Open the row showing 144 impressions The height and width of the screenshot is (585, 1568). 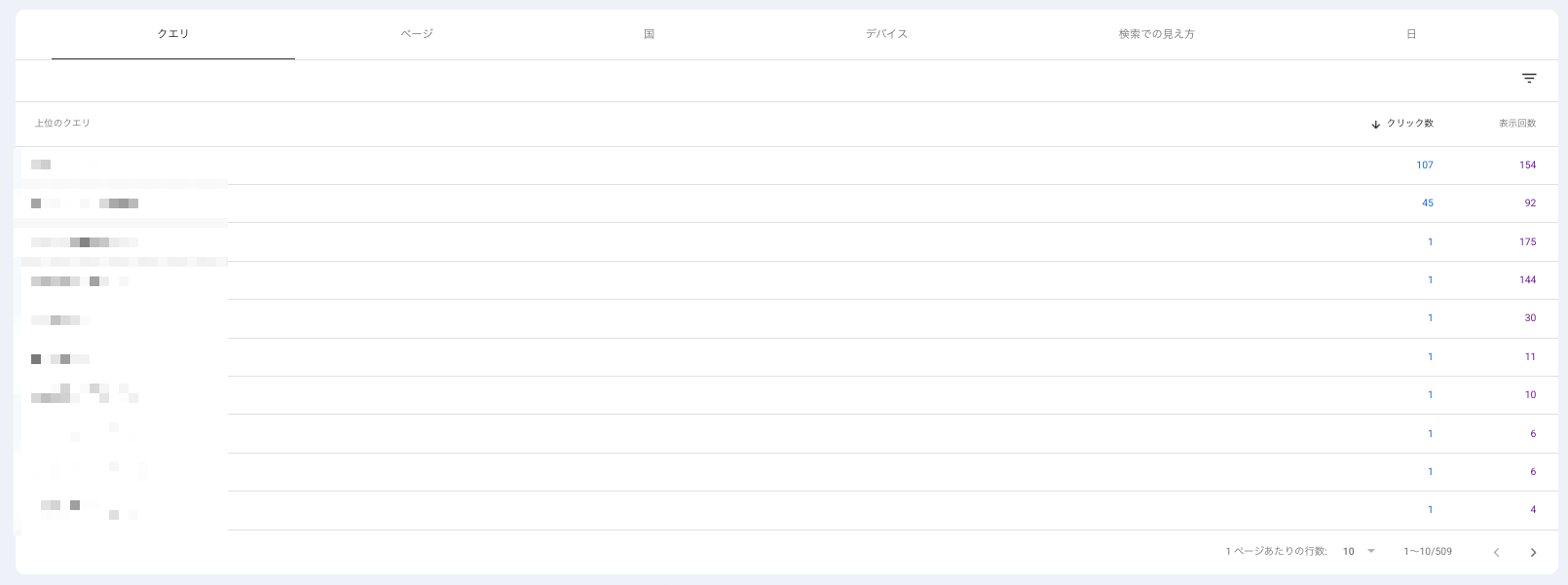pyautogui.click(x=787, y=280)
